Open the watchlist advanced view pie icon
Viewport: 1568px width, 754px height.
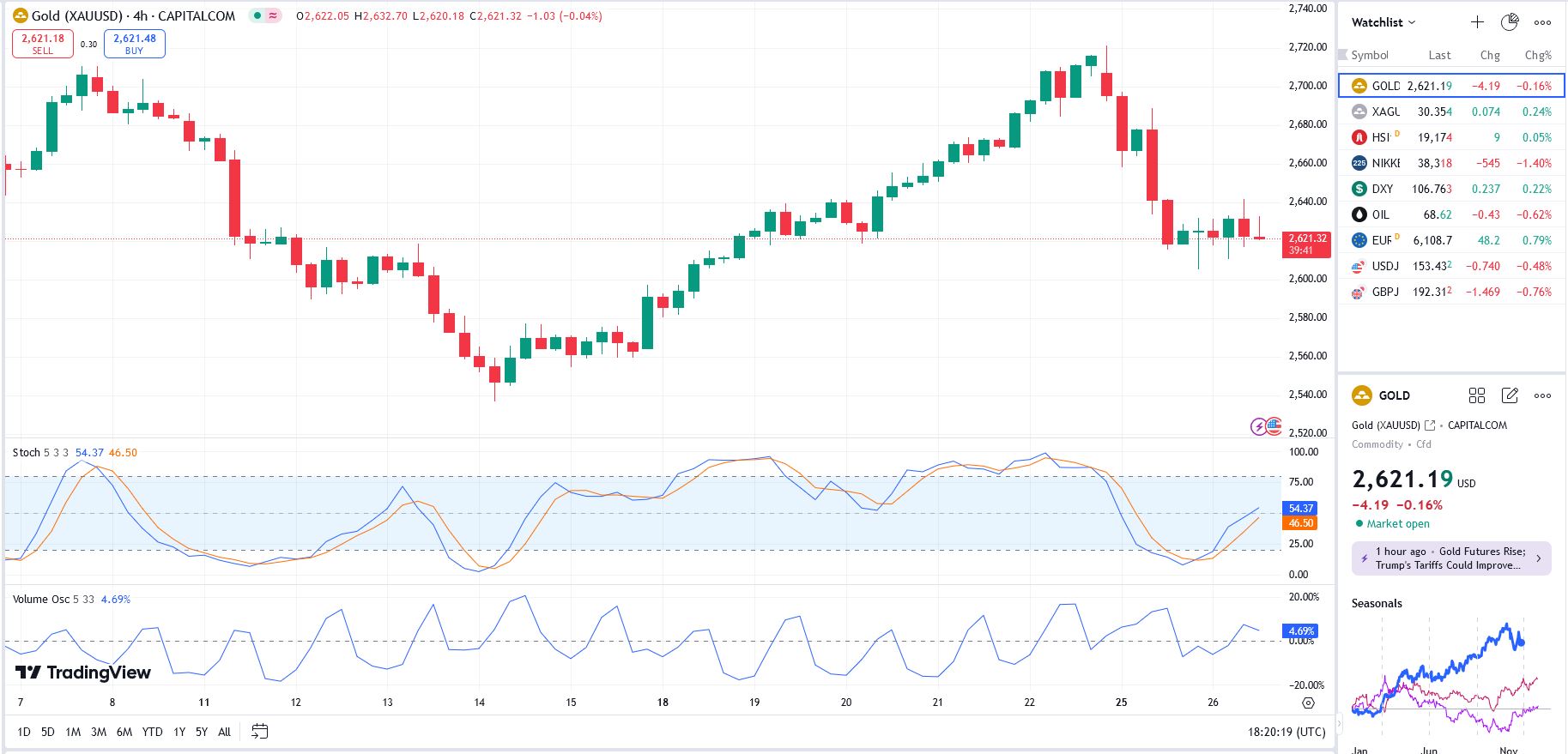1510,22
